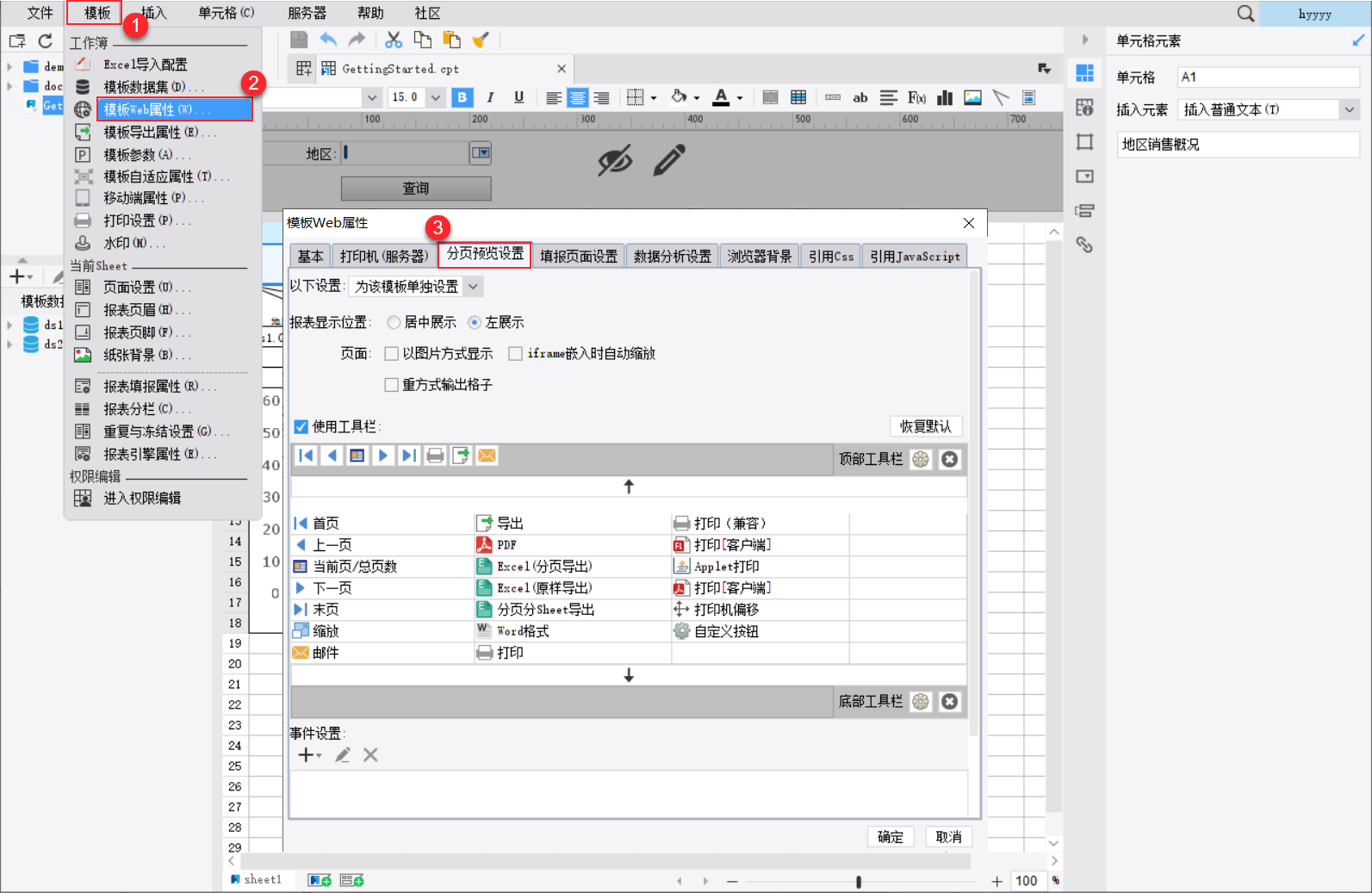The width and height of the screenshot is (1372, 893).
Task: Open the font color picker
Action: (727, 97)
